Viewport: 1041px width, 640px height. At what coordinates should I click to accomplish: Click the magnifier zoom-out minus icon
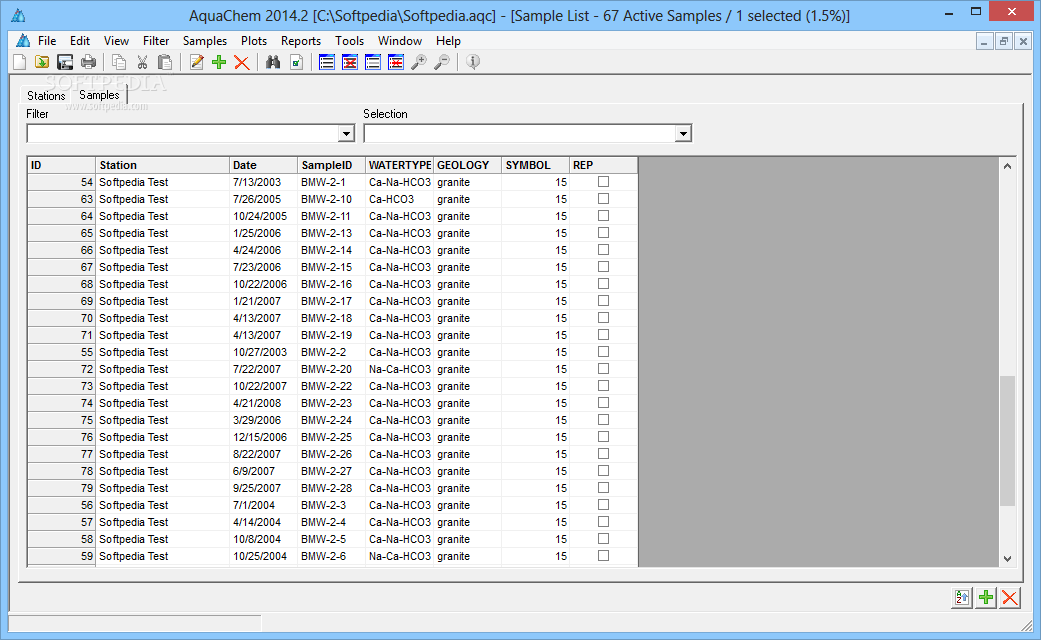(x=441, y=62)
